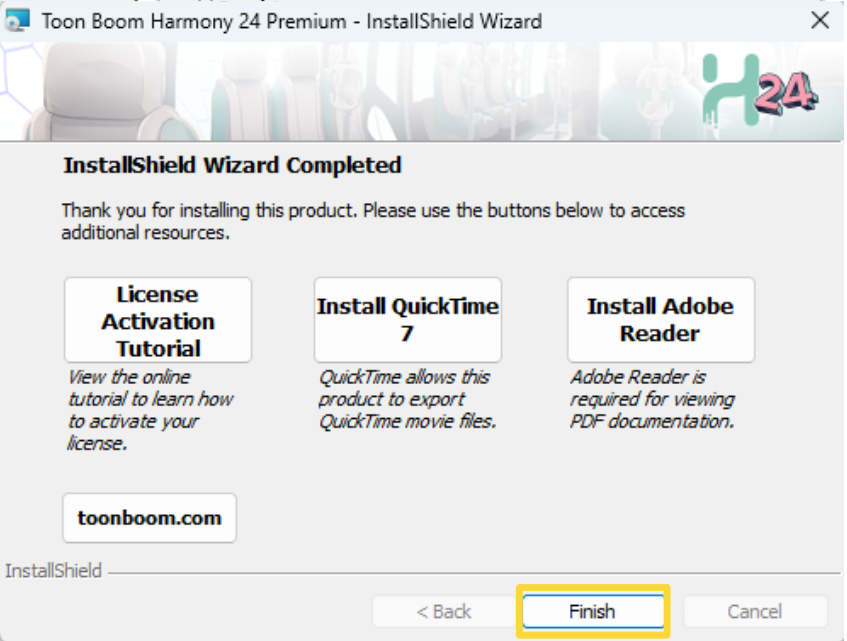Click the horizontal separator line beside InstallShield
The width and height of the screenshot is (847, 641).
[x=470, y=574]
